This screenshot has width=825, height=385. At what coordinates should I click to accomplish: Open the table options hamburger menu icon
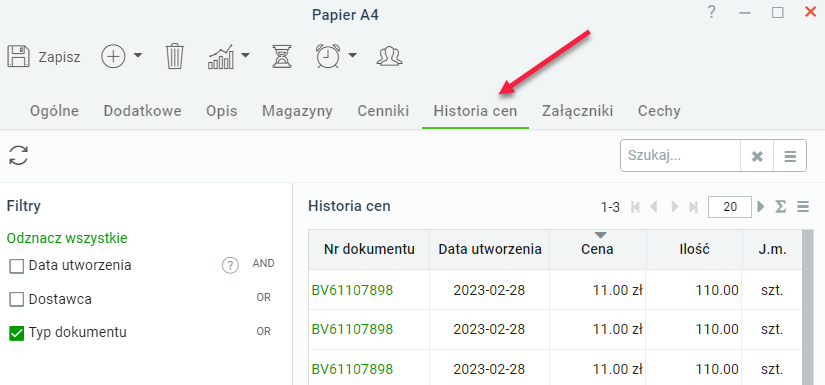pos(803,207)
